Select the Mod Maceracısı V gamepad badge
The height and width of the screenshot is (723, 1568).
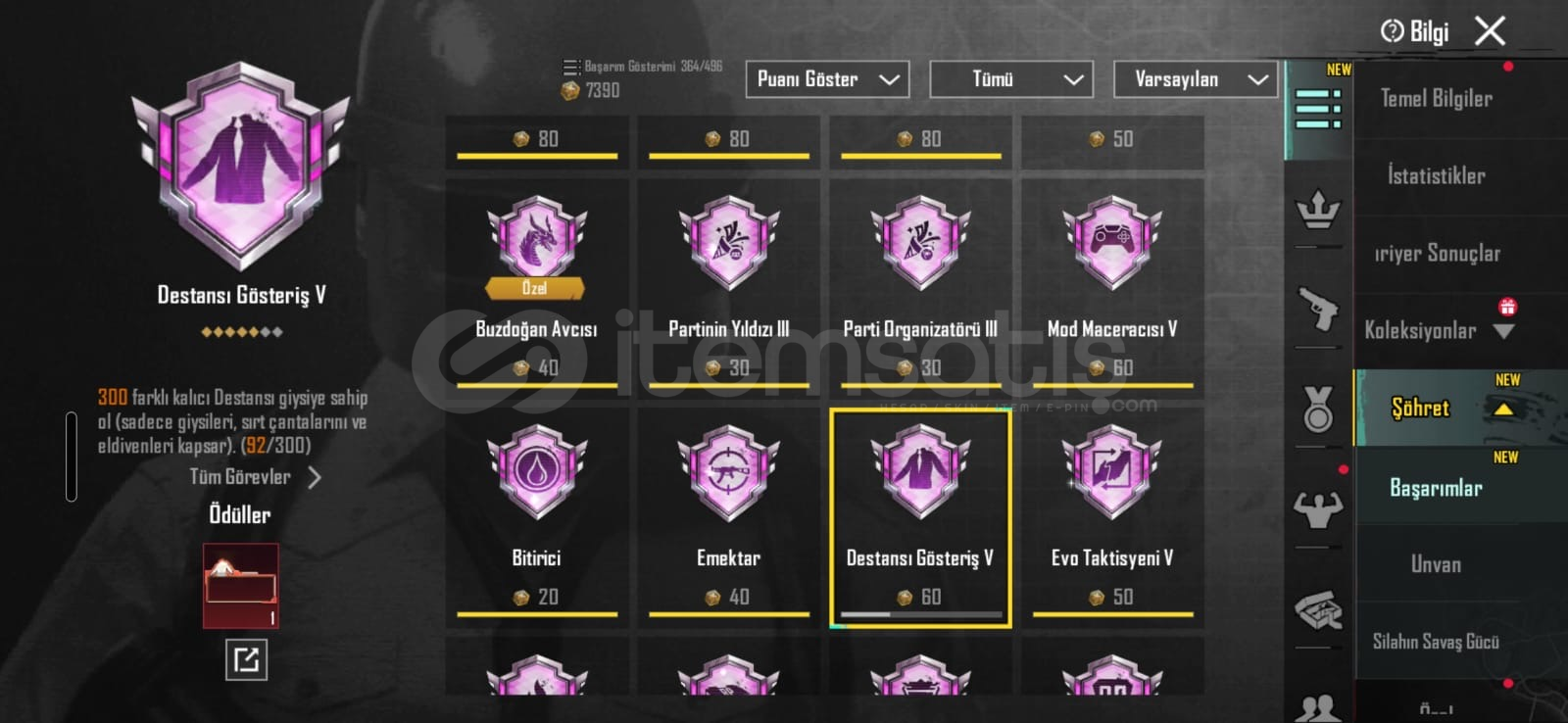[1112, 241]
